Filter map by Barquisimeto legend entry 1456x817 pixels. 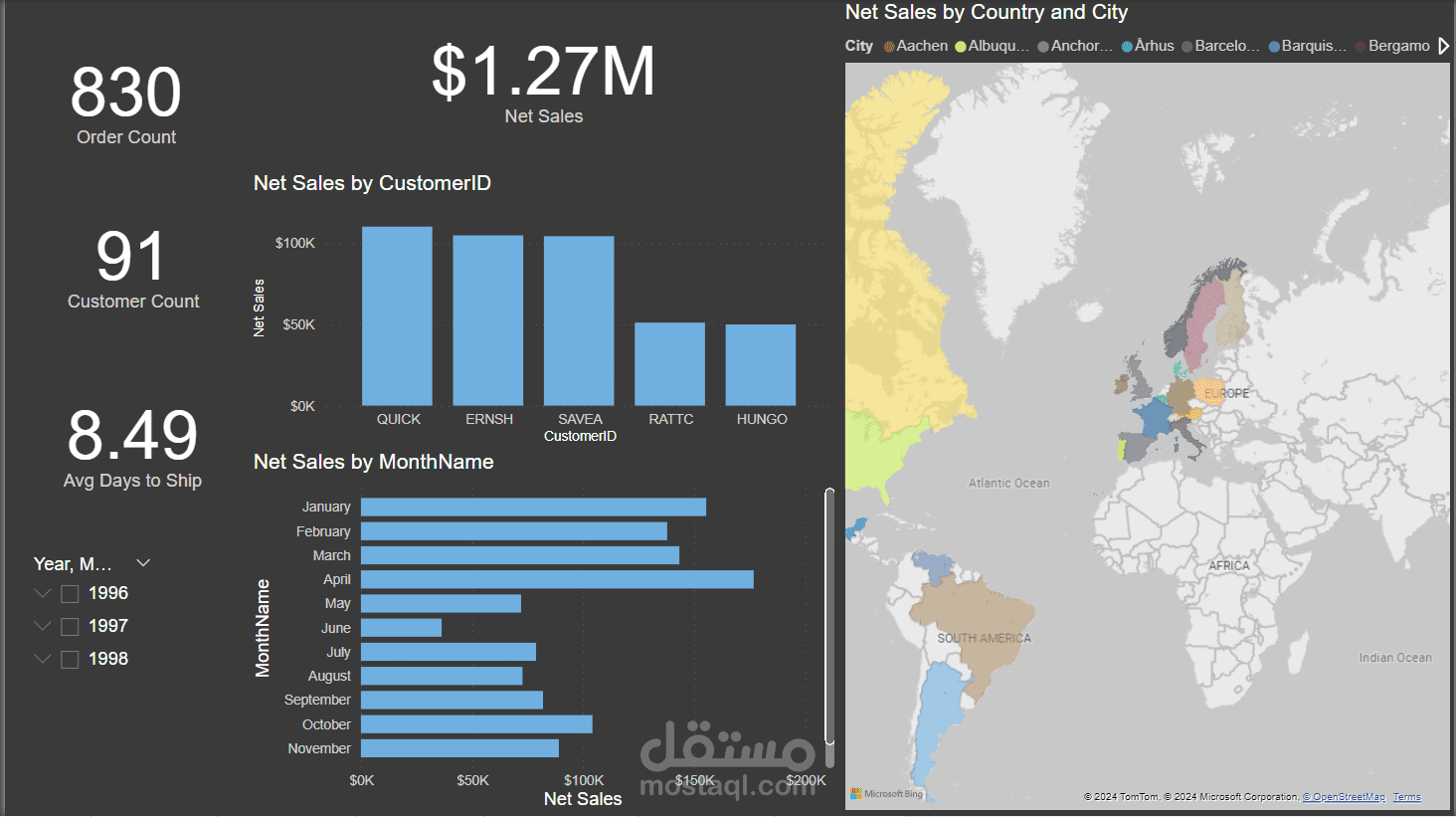pyautogui.click(x=1308, y=46)
